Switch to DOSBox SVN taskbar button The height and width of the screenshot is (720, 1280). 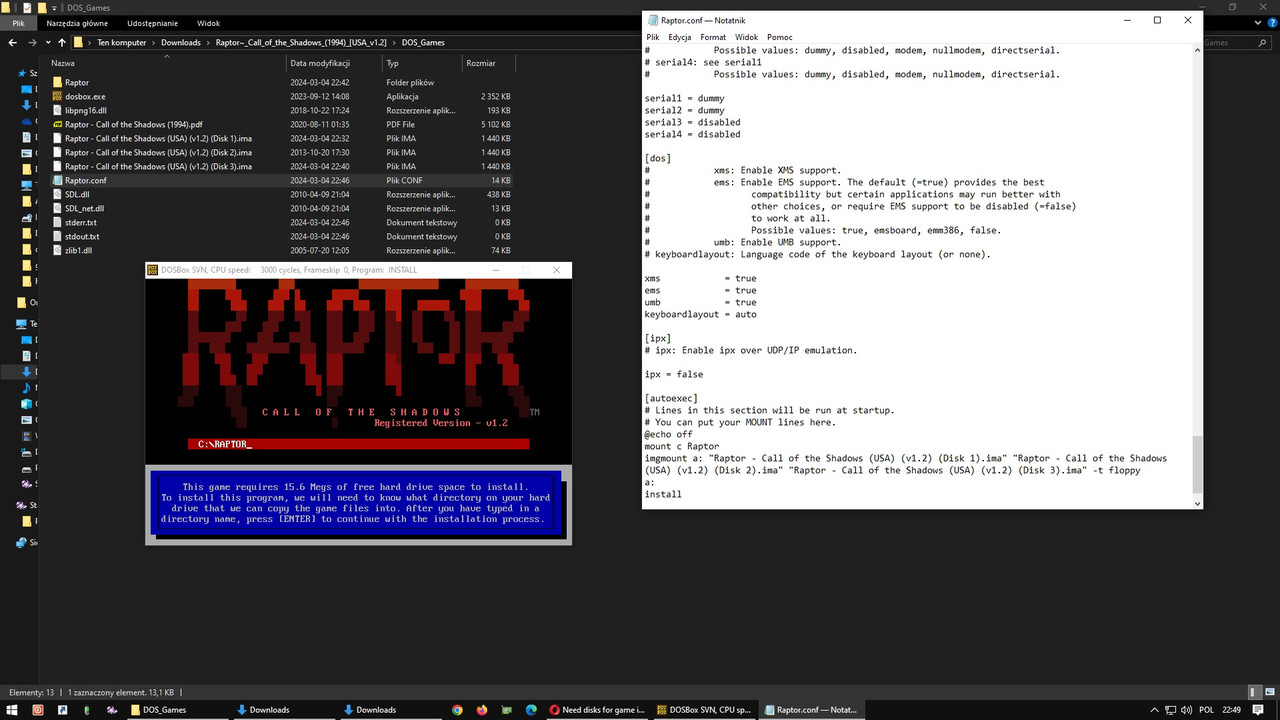tap(703, 710)
